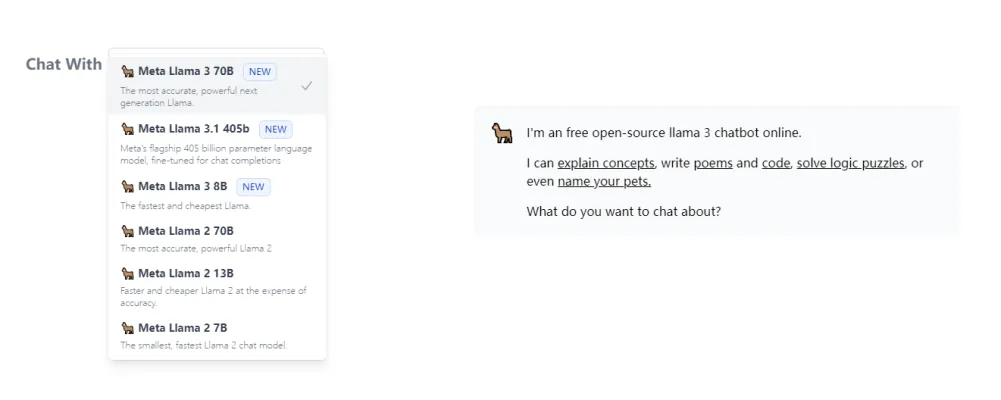Click the llama icon beside Meta Llama 3.1 405b
1001x400 pixels.
point(127,129)
